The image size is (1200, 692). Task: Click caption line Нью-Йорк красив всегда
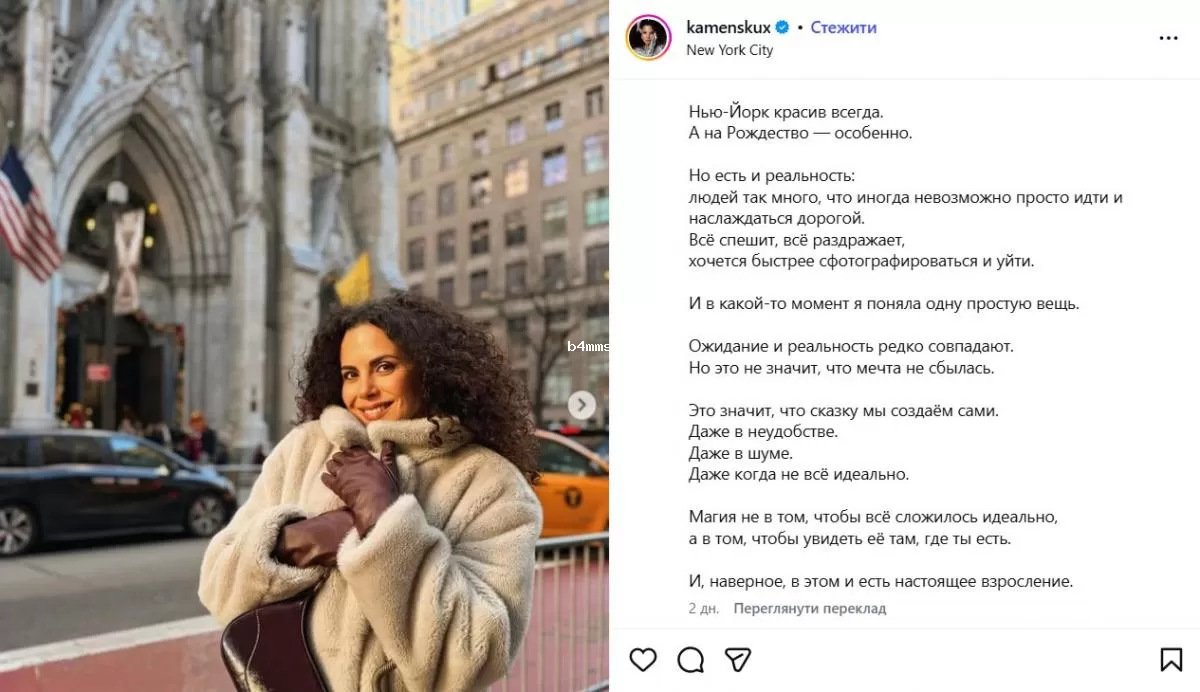[x=786, y=112]
